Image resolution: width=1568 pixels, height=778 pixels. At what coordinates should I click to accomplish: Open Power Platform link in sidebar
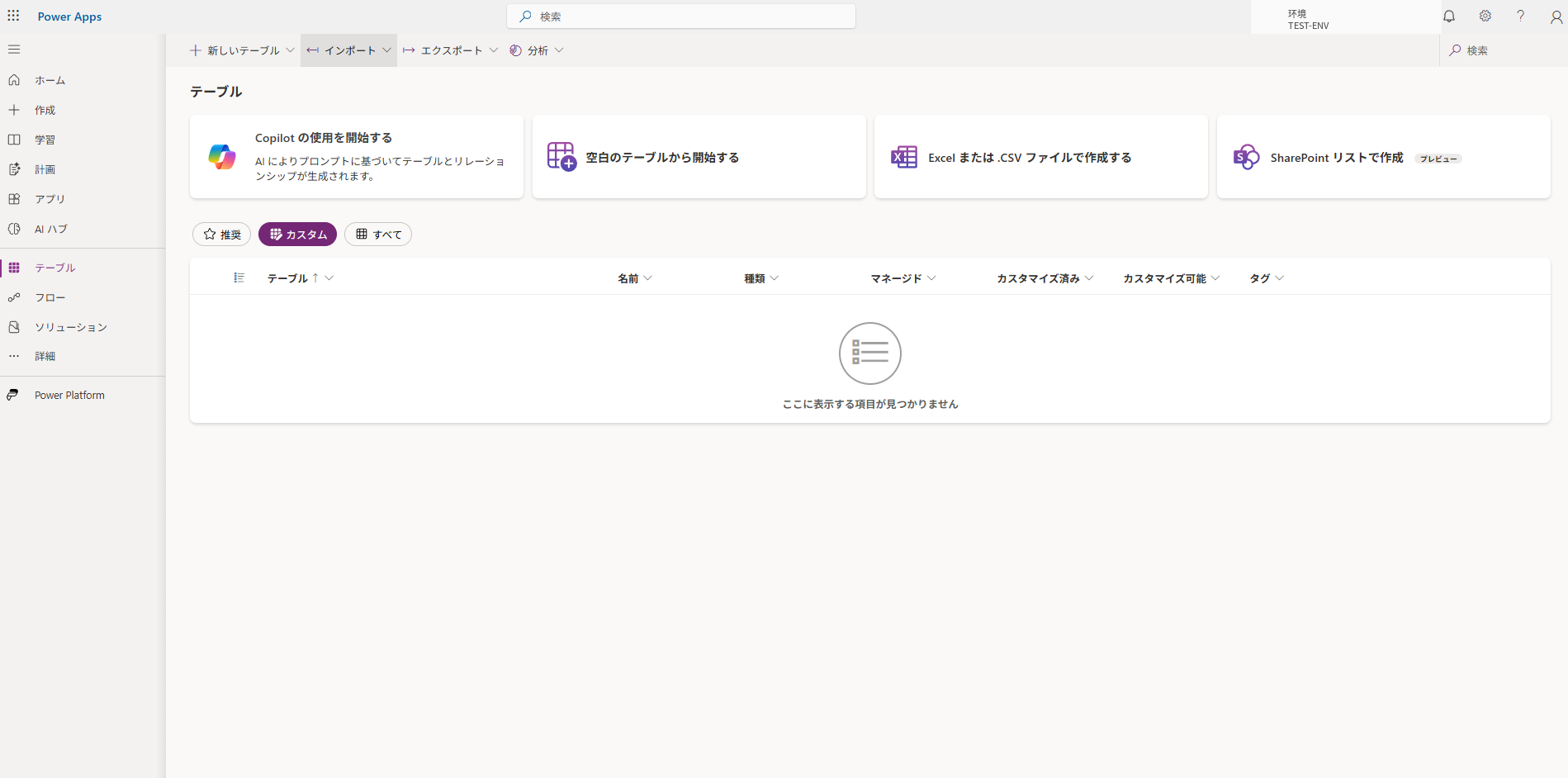(83, 395)
